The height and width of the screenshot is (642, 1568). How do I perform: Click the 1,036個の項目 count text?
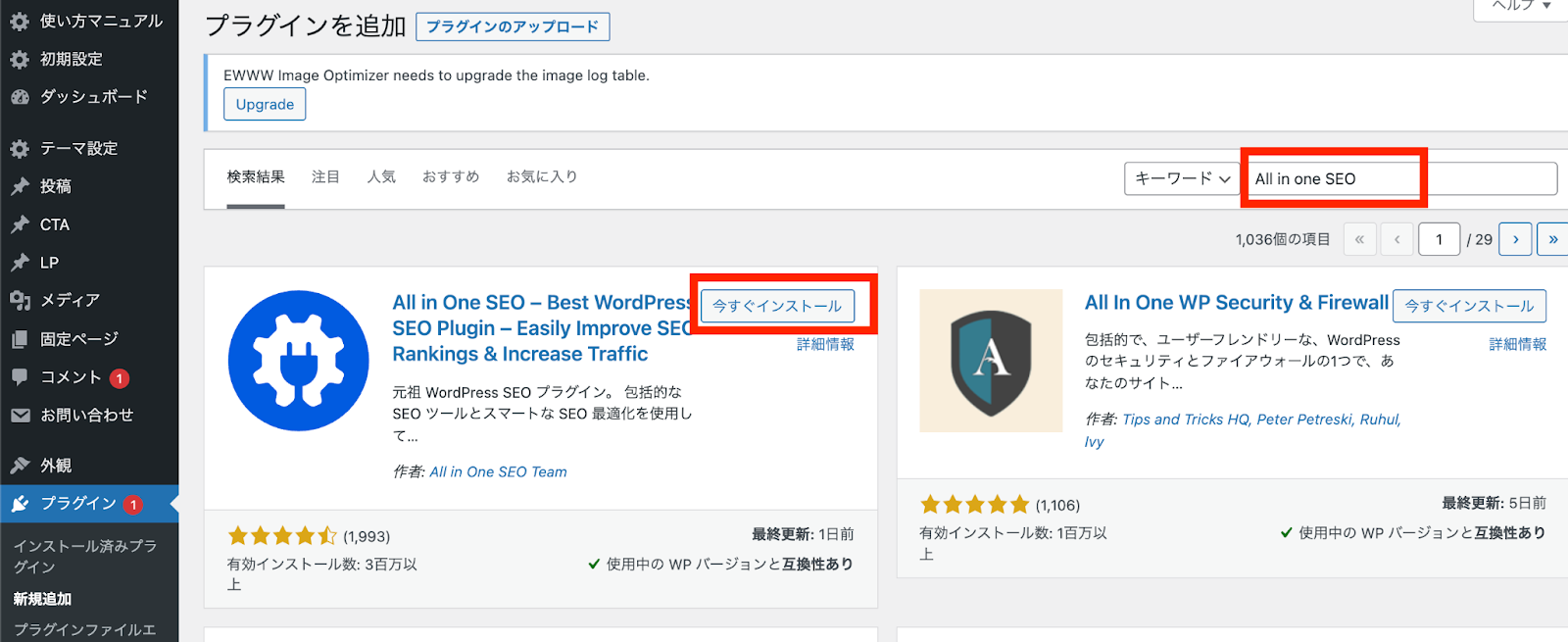(1283, 239)
